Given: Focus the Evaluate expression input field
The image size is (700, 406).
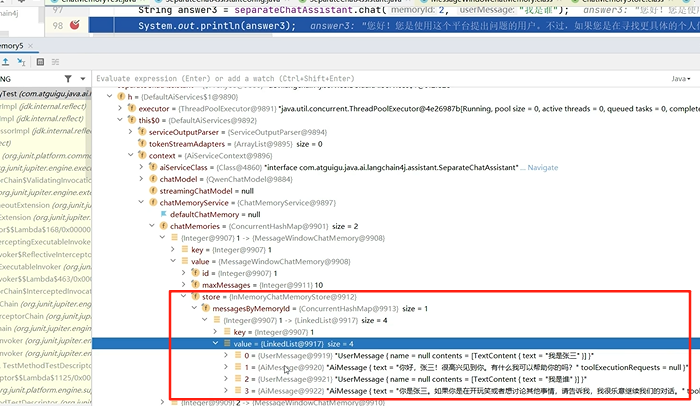Looking at the screenshot, I should click(379, 79).
